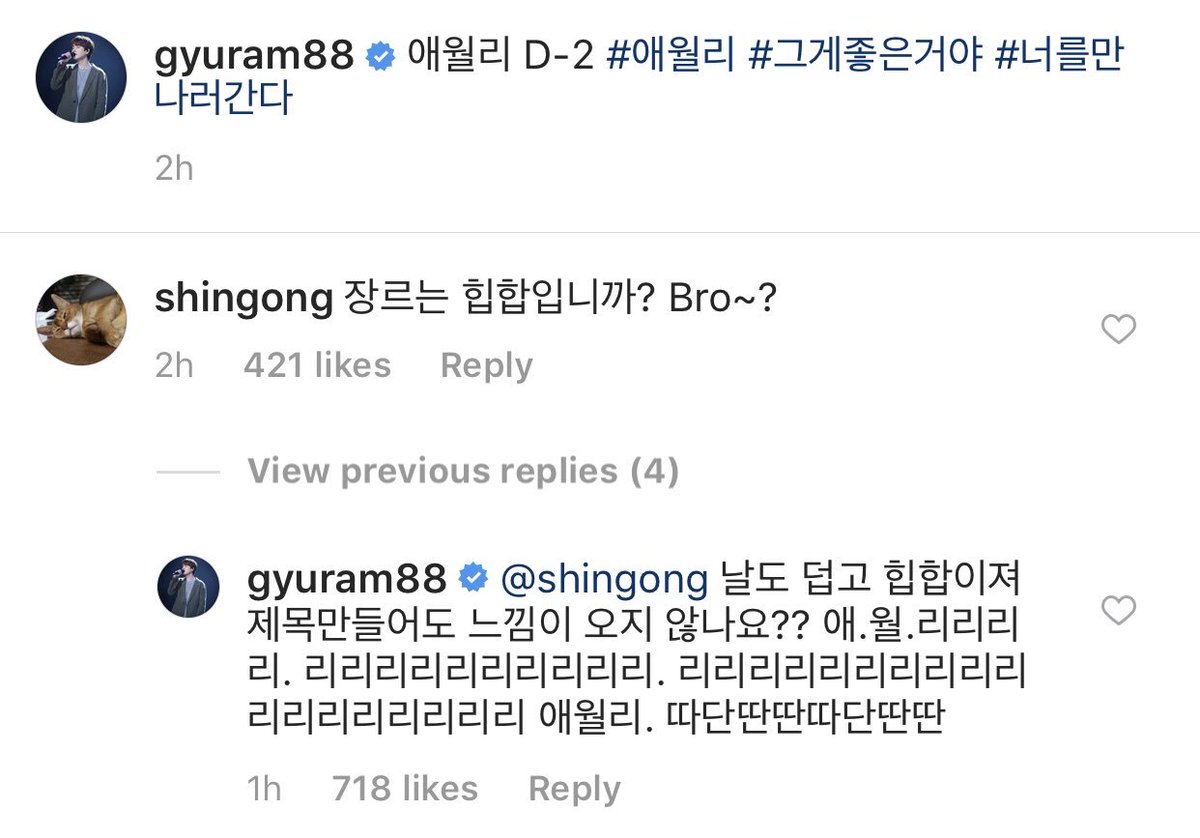The height and width of the screenshot is (838, 1200).
Task: Open gyuram88 username in the reply
Action: [348, 578]
